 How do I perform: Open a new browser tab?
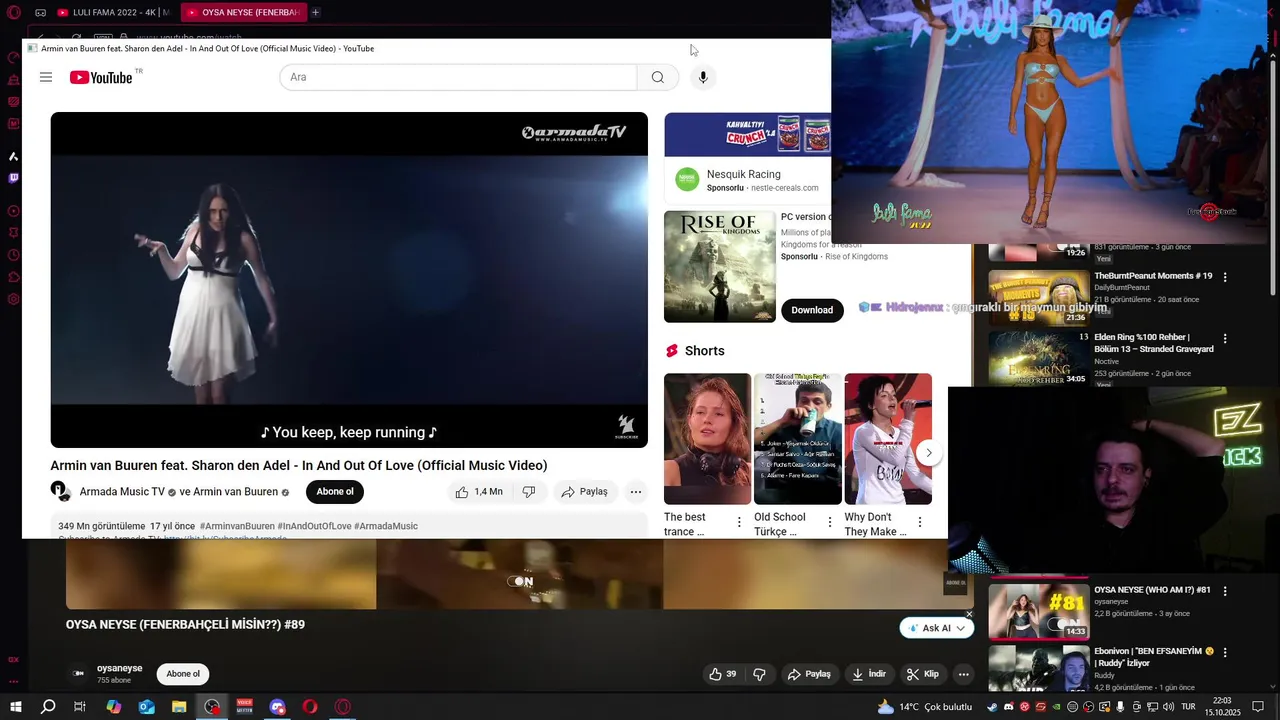pyautogui.click(x=315, y=12)
